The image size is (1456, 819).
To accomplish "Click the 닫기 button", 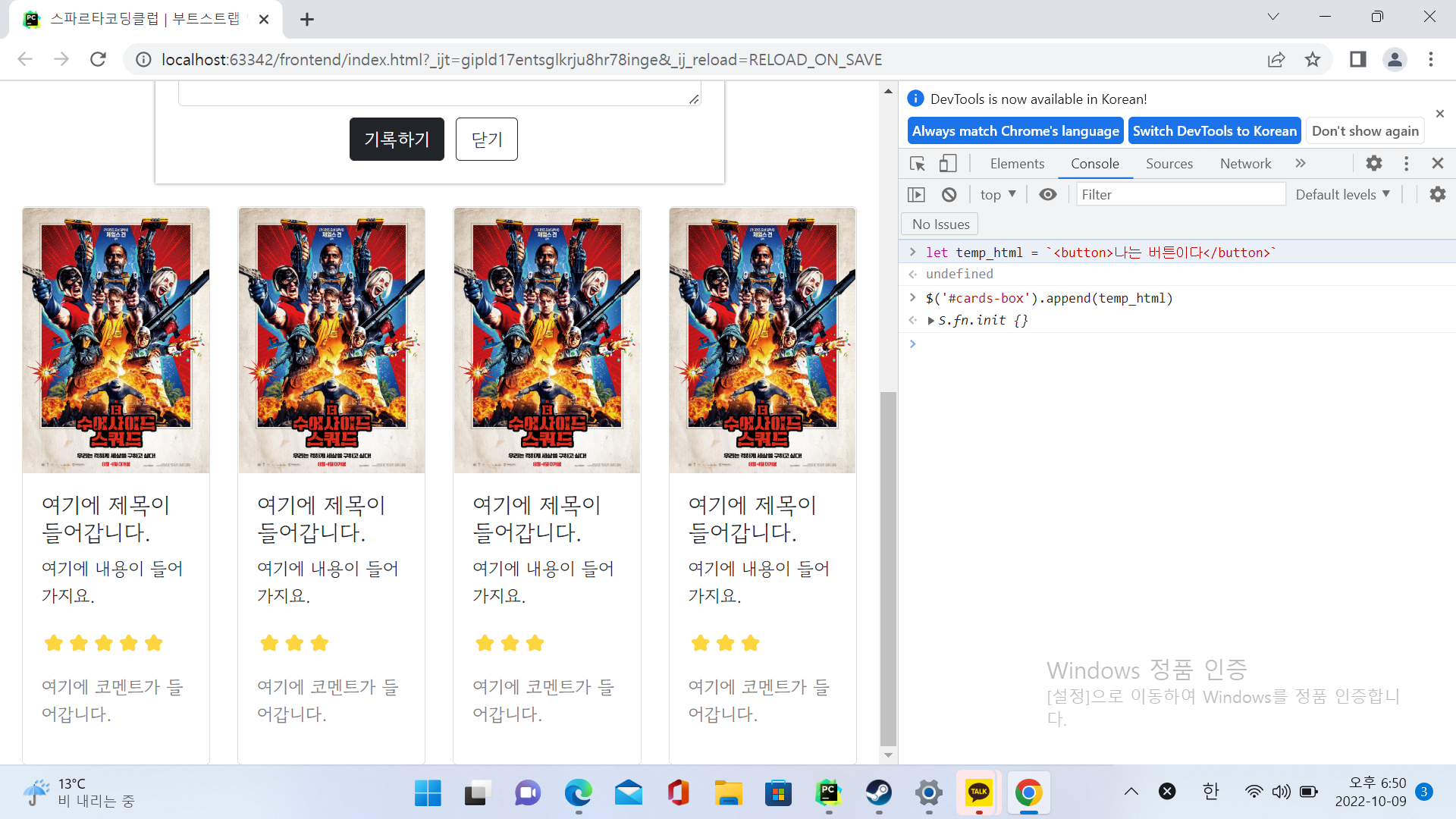I will click(x=486, y=139).
